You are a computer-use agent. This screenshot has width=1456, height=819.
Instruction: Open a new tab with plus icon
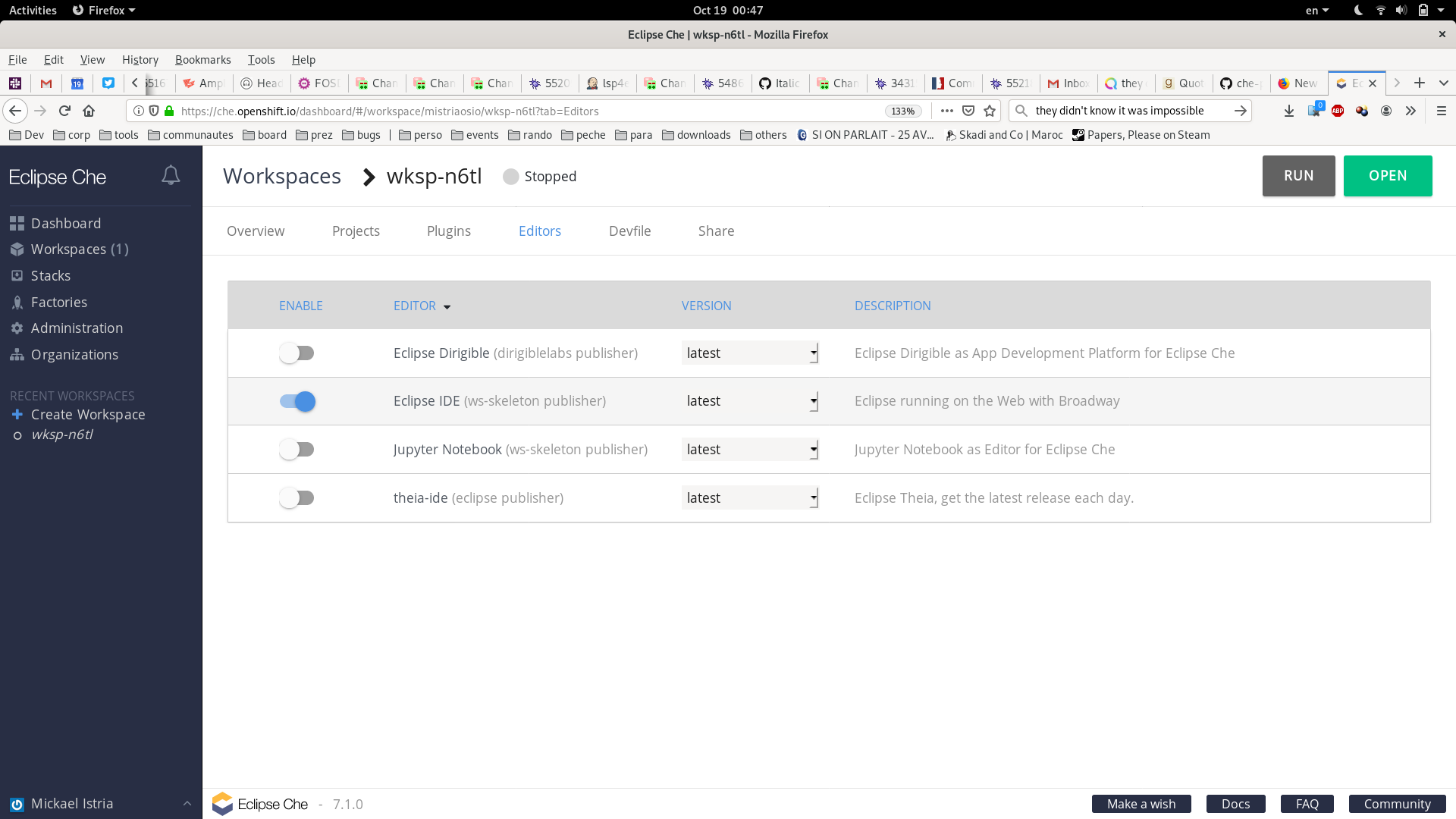[1420, 83]
